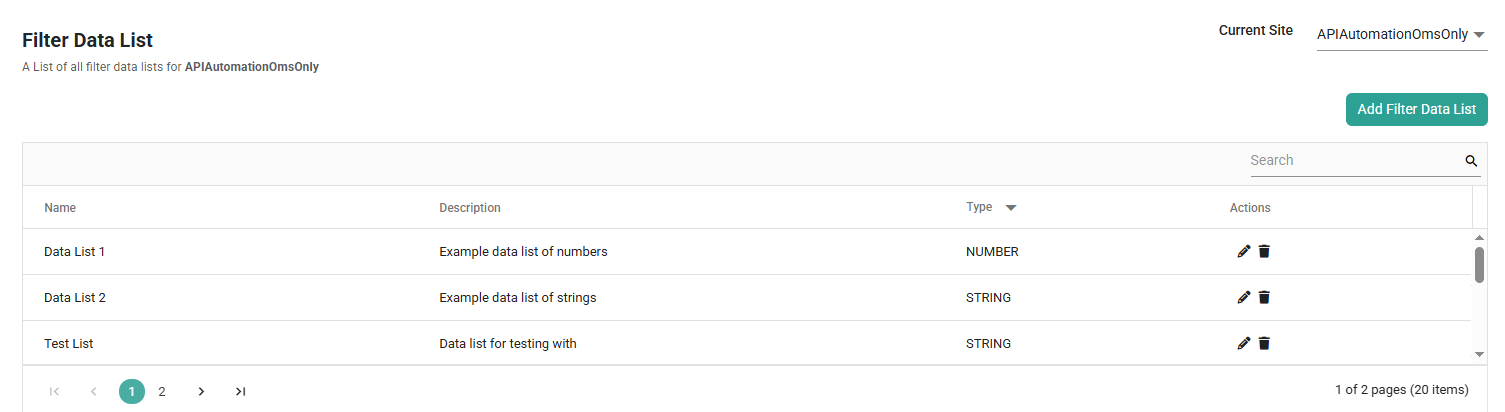Image resolution: width=1505 pixels, height=412 pixels.
Task: Delete the Data List 1 entry
Action: (1264, 252)
